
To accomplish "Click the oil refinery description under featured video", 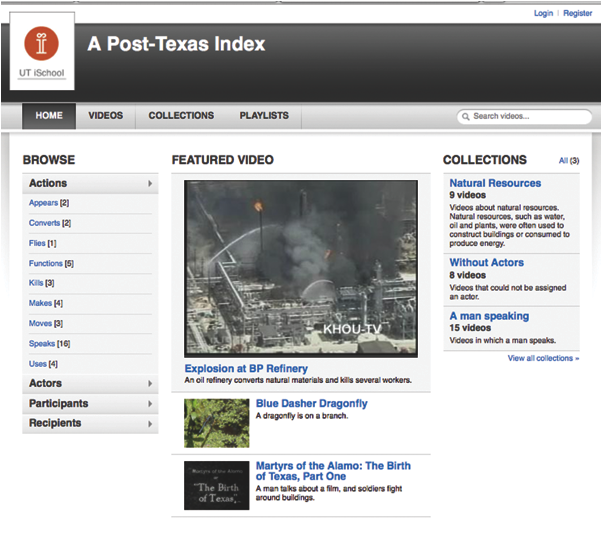I will point(298,380).
